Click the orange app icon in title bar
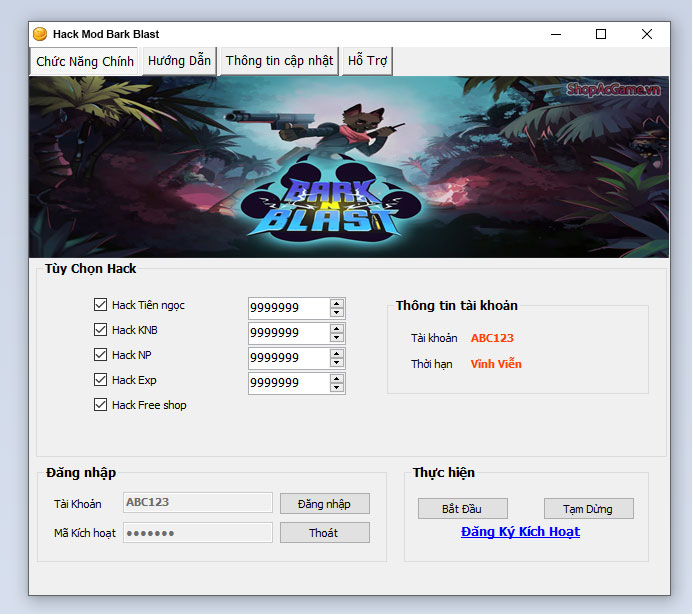 click(40, 34)
